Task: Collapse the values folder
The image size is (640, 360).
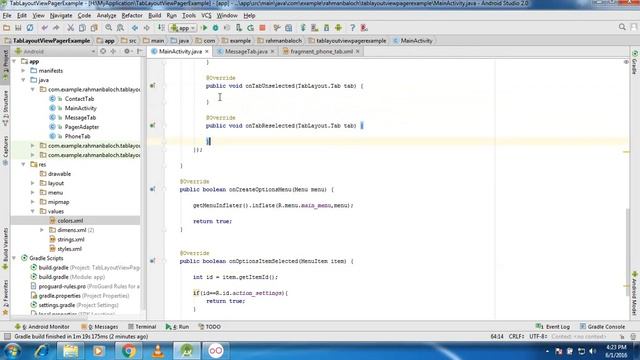Action: tap(33, 211)
